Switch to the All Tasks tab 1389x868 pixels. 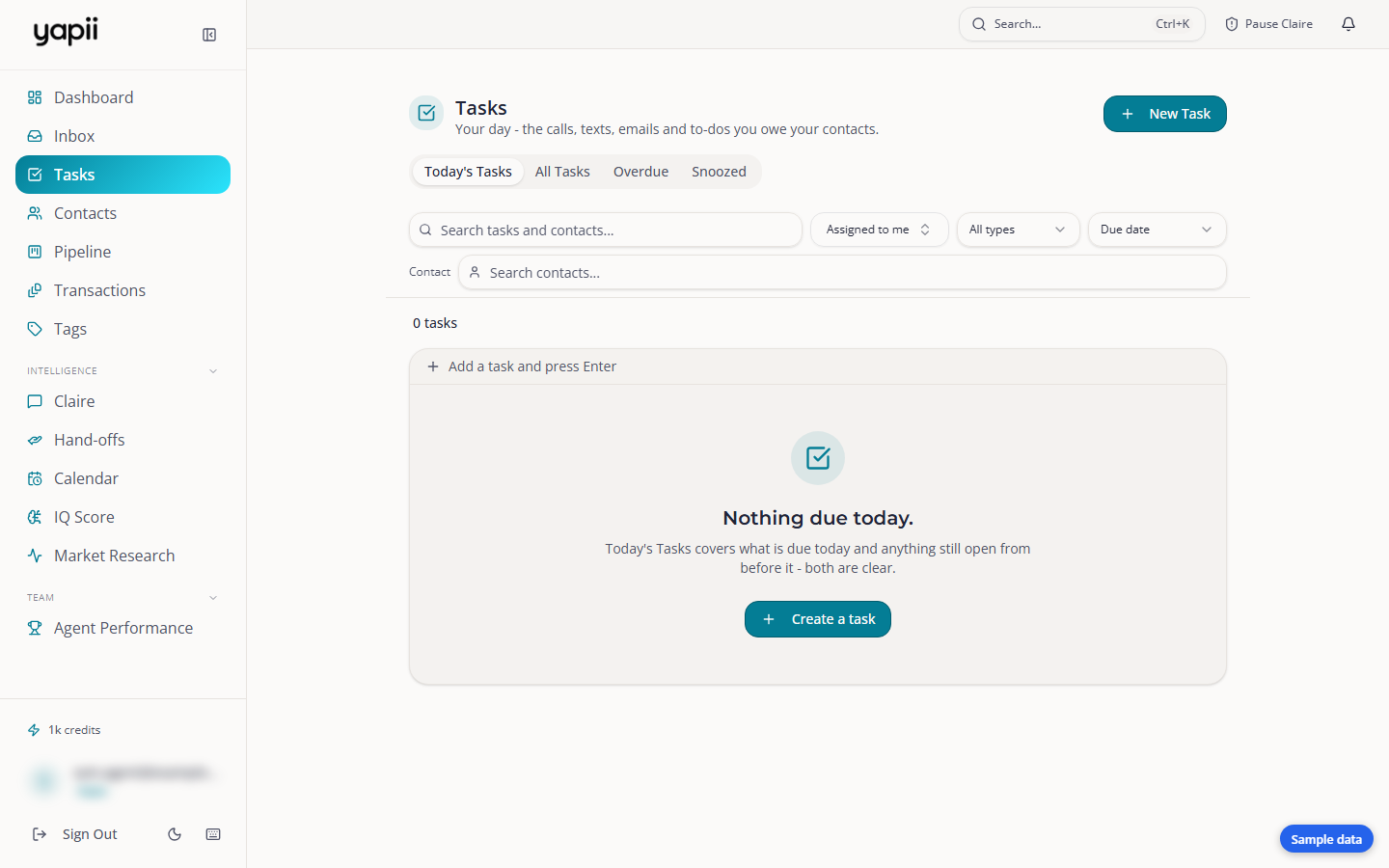(562, 172)
